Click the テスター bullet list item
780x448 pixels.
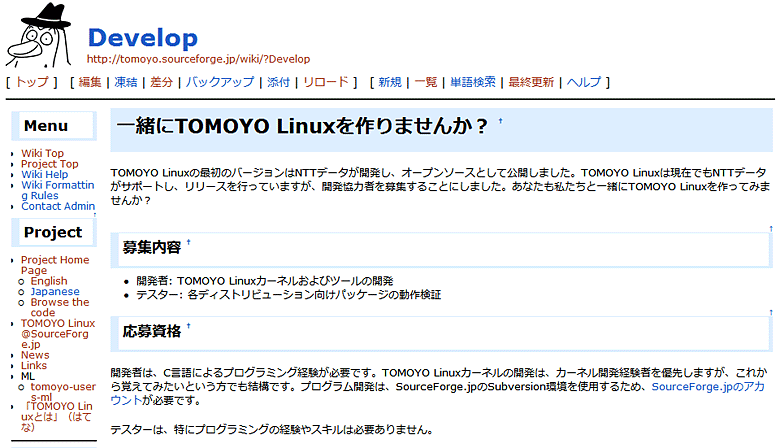[x=289, y=295]
